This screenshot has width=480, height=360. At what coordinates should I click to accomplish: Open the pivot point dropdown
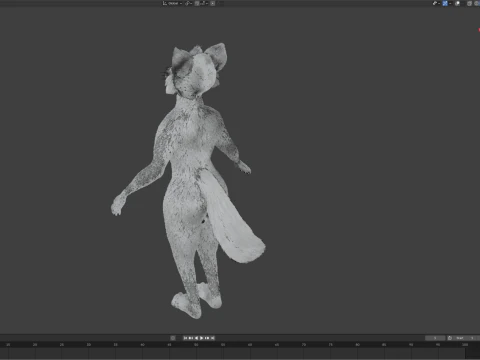(x=188, y=3)
